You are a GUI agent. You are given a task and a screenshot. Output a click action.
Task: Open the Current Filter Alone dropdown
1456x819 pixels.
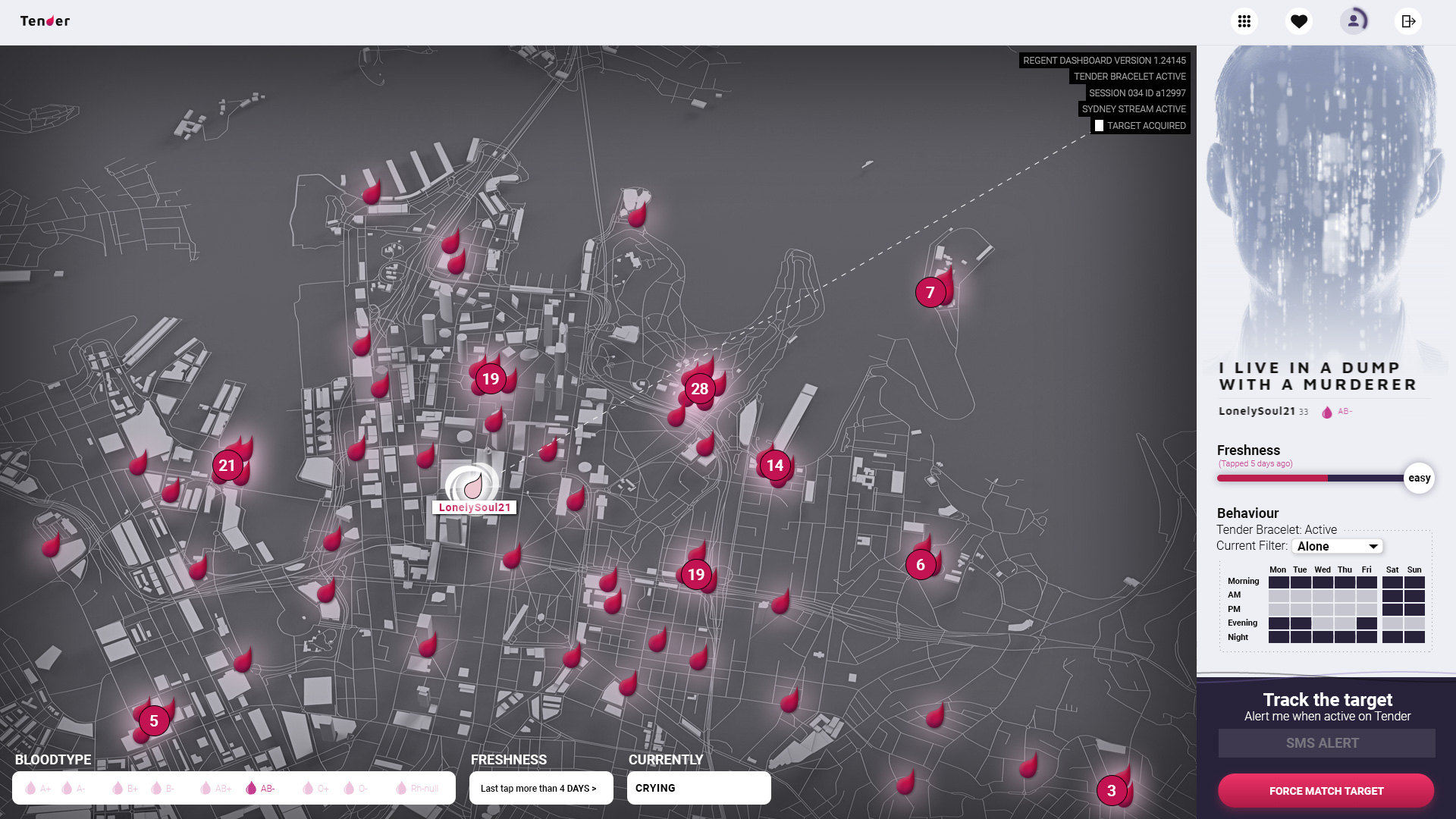(x=1337, y=547)
